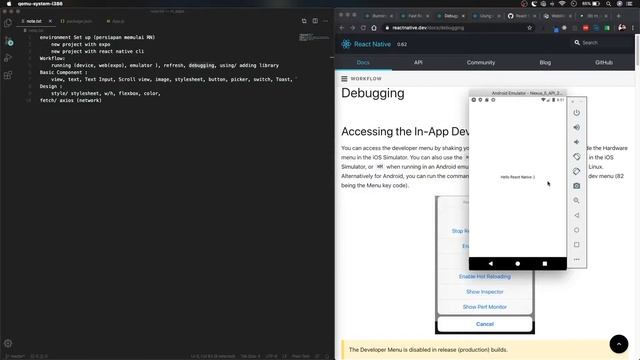Click the "Hello React Native :)" emulator text
This screenshot has height=360, width=640.
(518, 177)
